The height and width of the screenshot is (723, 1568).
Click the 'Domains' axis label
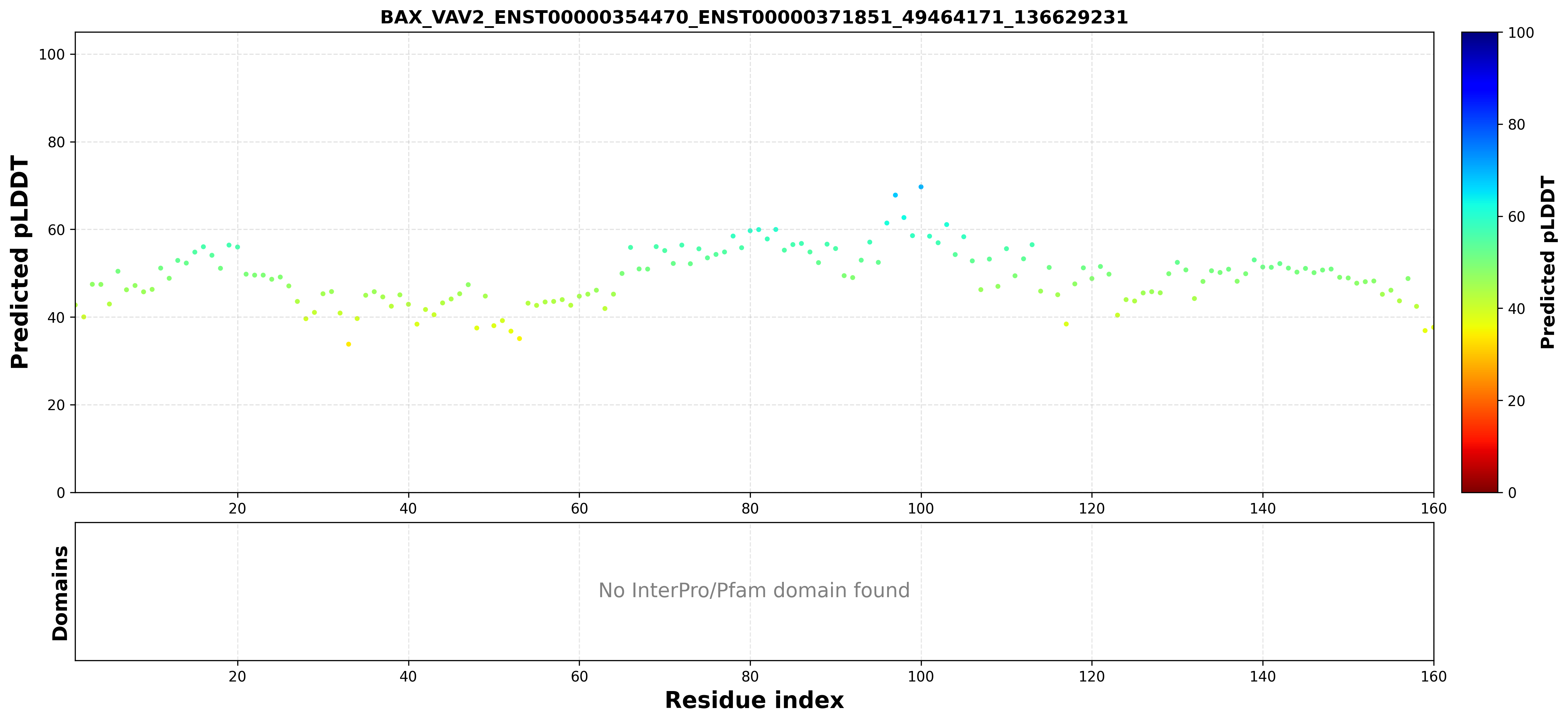59,593
